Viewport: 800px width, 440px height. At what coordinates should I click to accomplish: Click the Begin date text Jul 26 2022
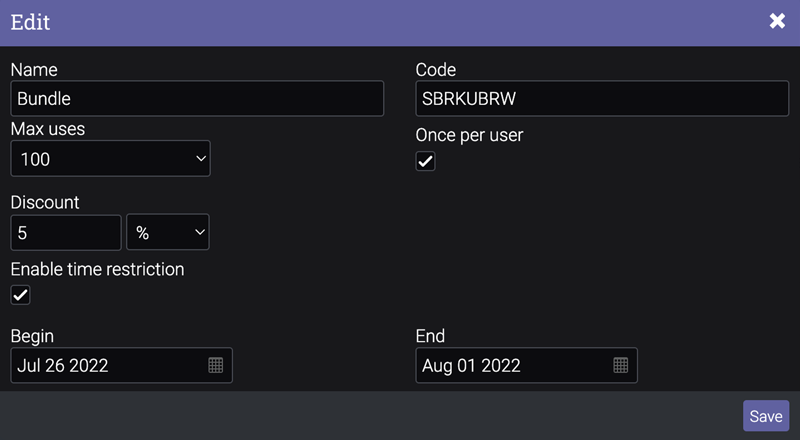pos(63,365)
